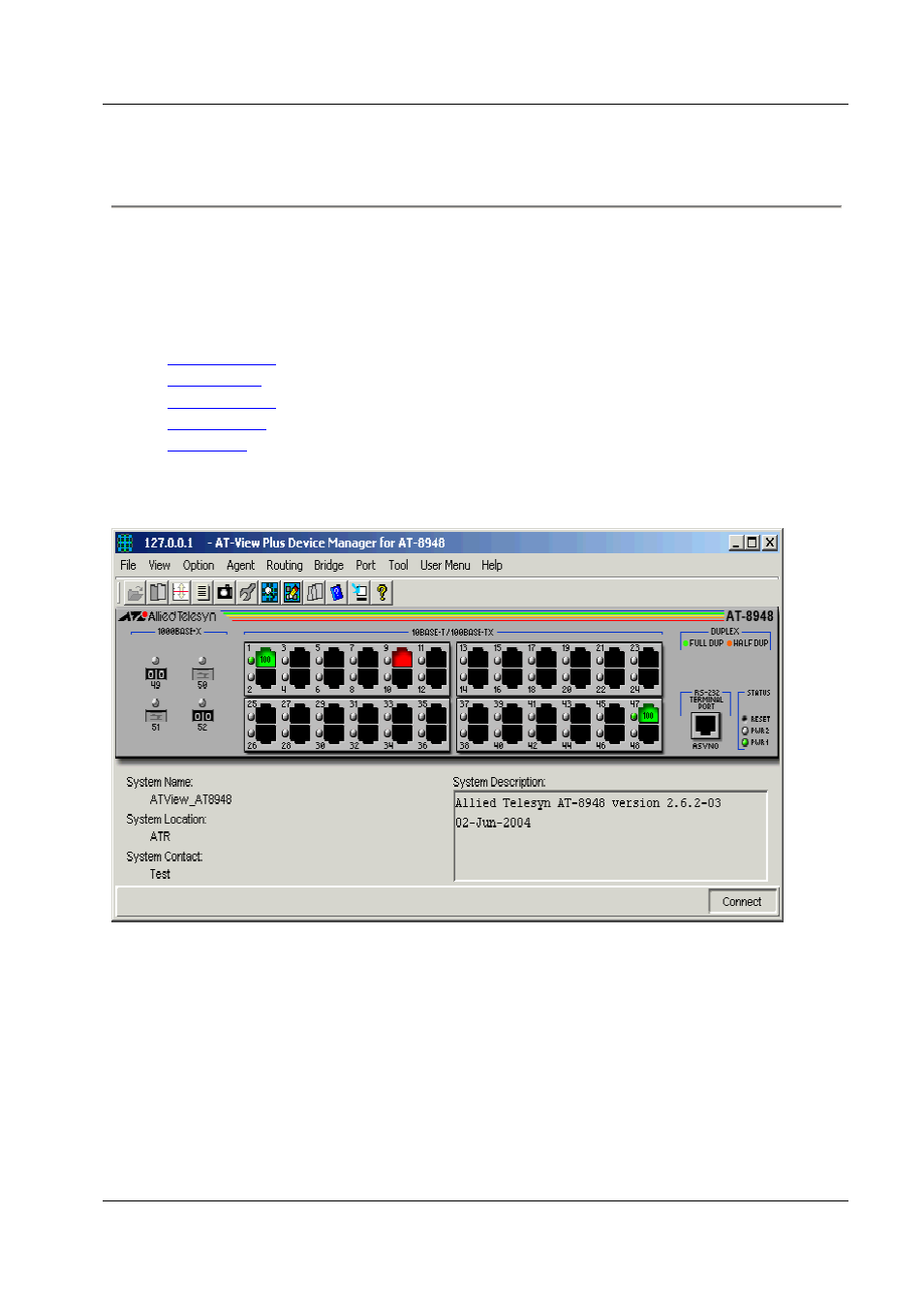
Task: Select port 24 on the switch
Action: pos(648,677)
